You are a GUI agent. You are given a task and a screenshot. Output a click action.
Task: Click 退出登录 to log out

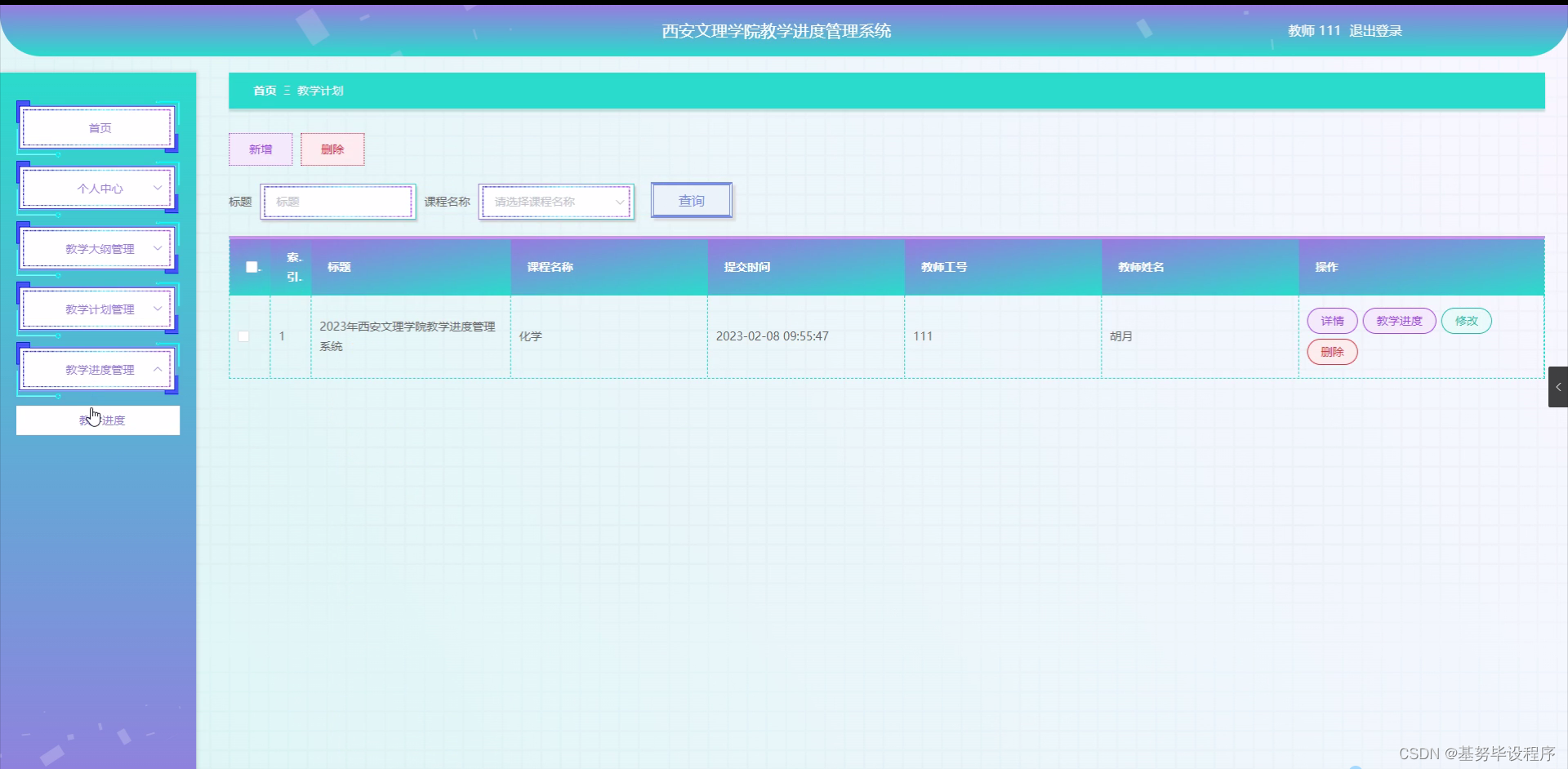click(1375, 31)
